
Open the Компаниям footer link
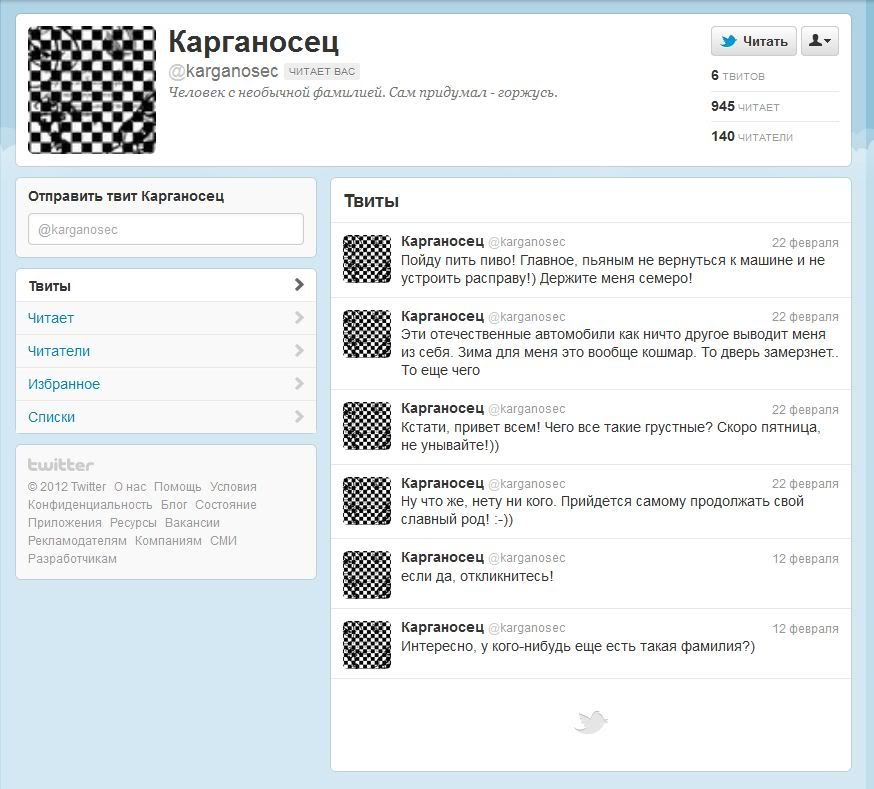168,540
